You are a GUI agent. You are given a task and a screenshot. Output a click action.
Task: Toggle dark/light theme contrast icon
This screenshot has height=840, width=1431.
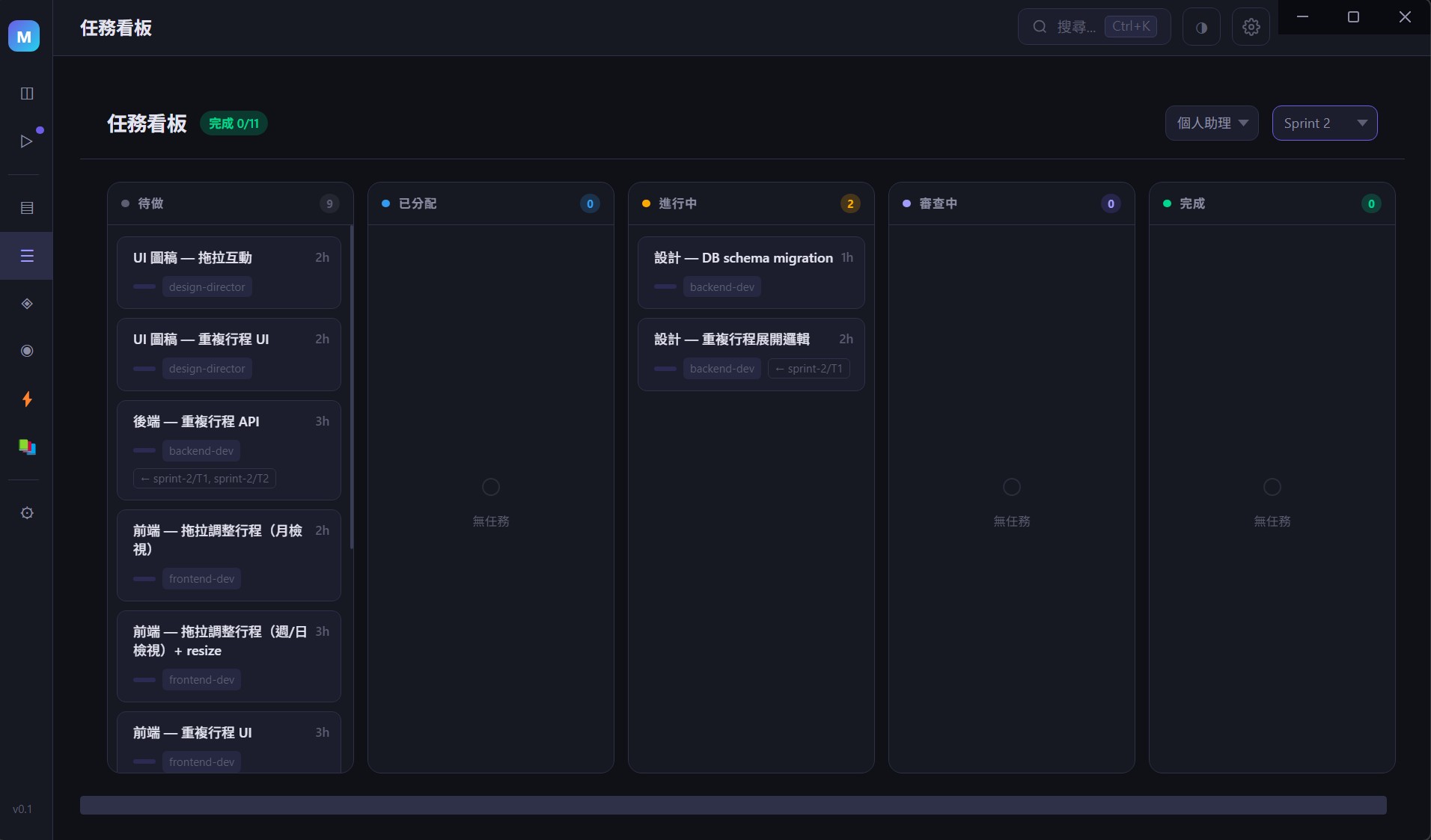pyautogui.click(x=1200, y=27)
